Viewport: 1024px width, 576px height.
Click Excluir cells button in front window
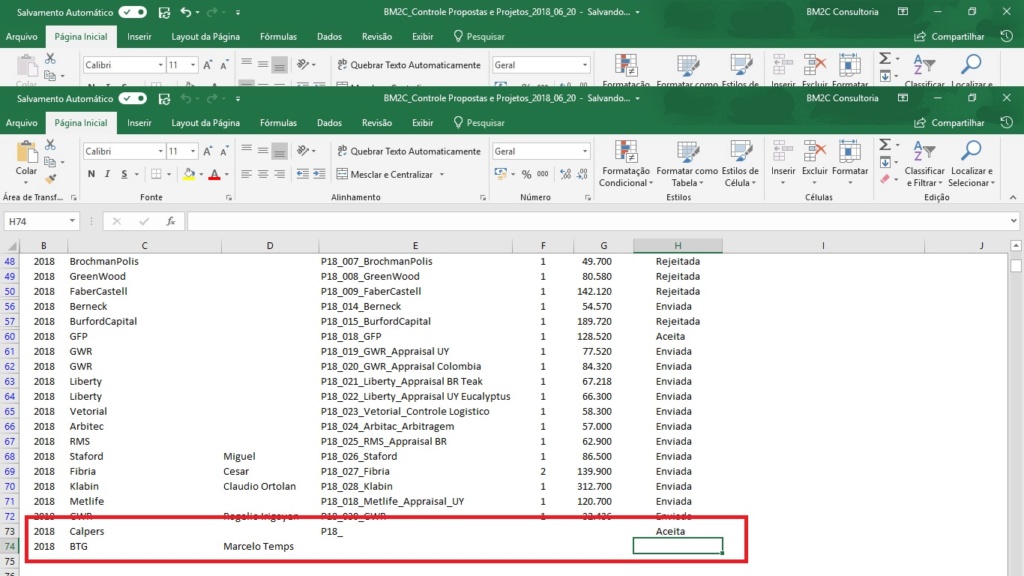(814, 163)
